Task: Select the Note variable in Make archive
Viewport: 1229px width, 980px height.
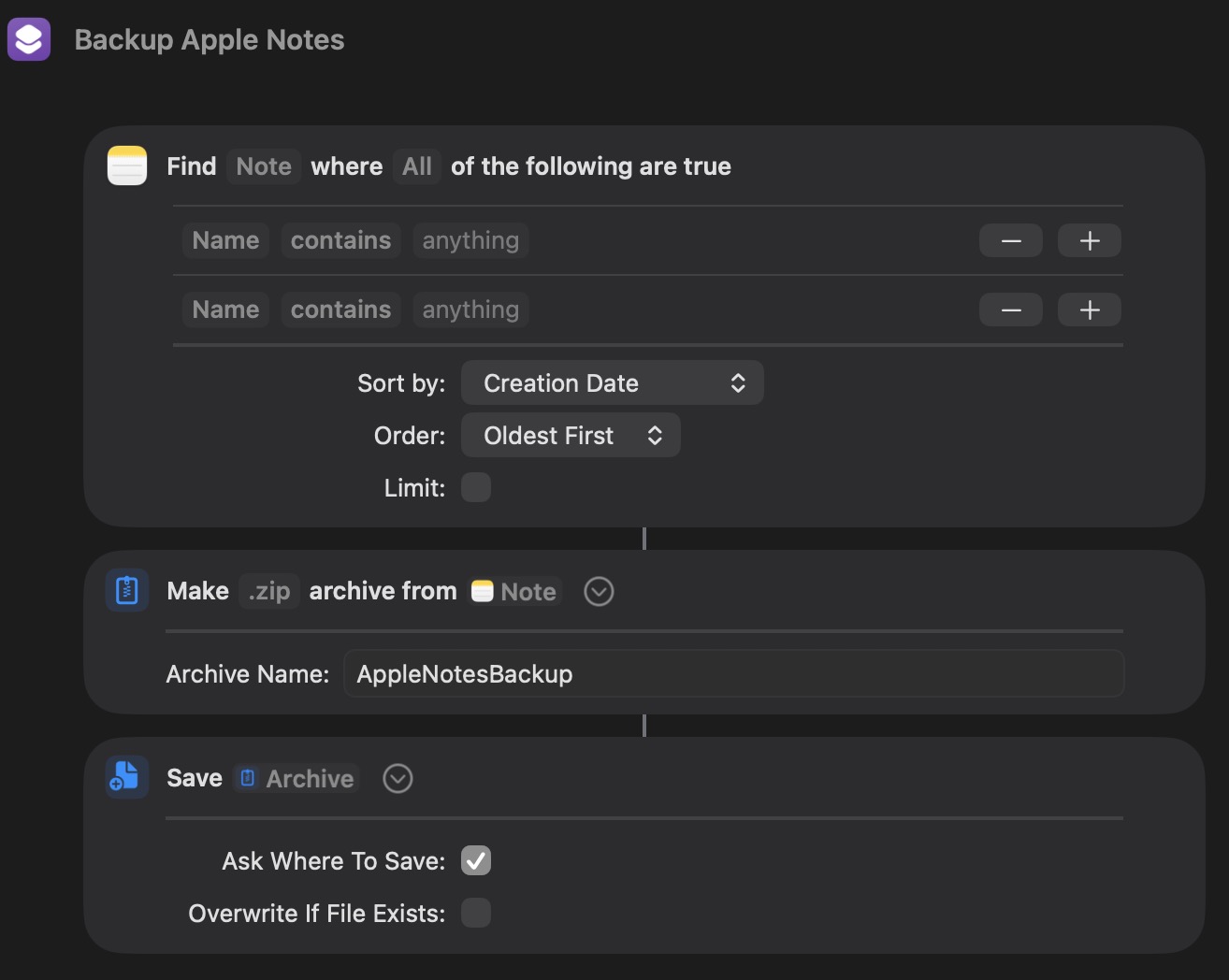Action: click(513, 591)
